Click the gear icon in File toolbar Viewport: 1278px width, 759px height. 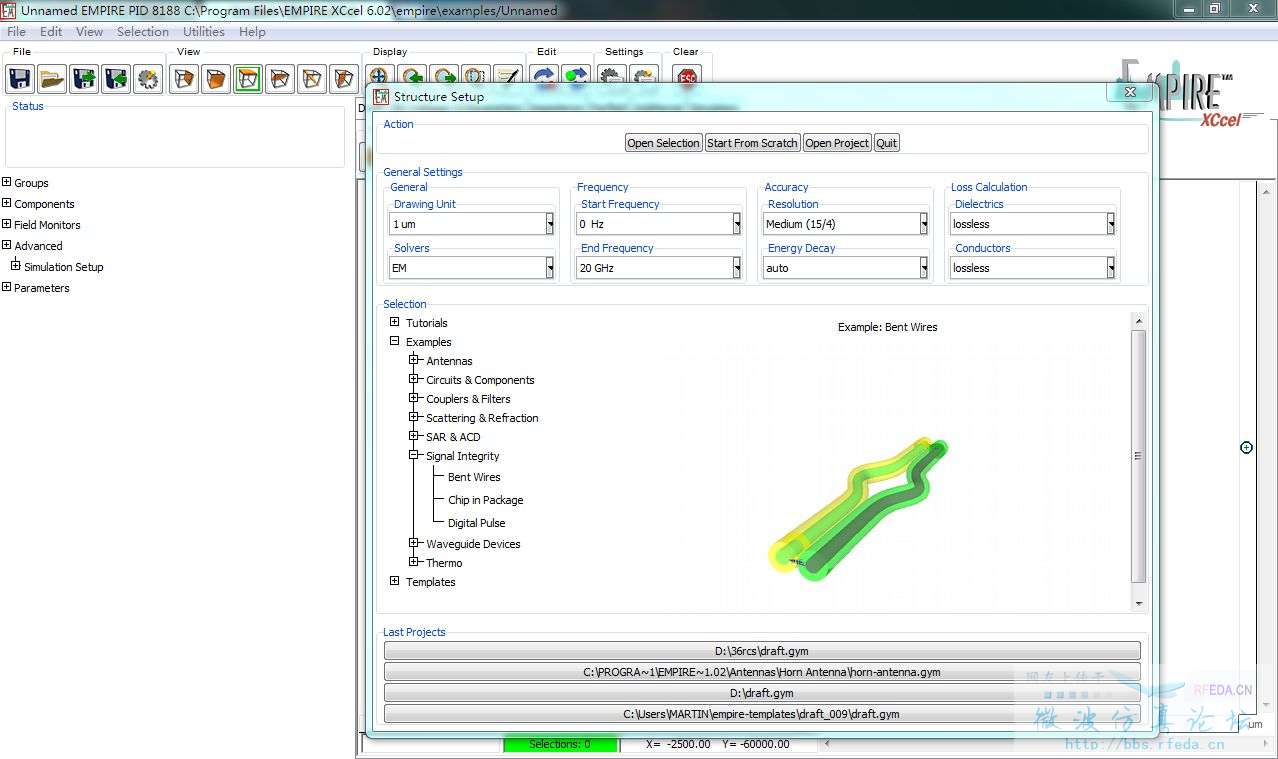tap(148, 79)
